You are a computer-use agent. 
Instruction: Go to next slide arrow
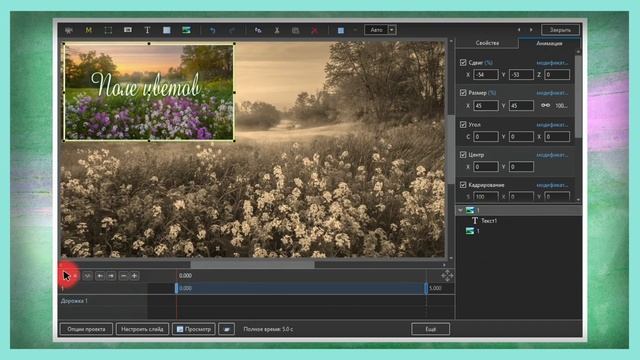coord(531,30)
